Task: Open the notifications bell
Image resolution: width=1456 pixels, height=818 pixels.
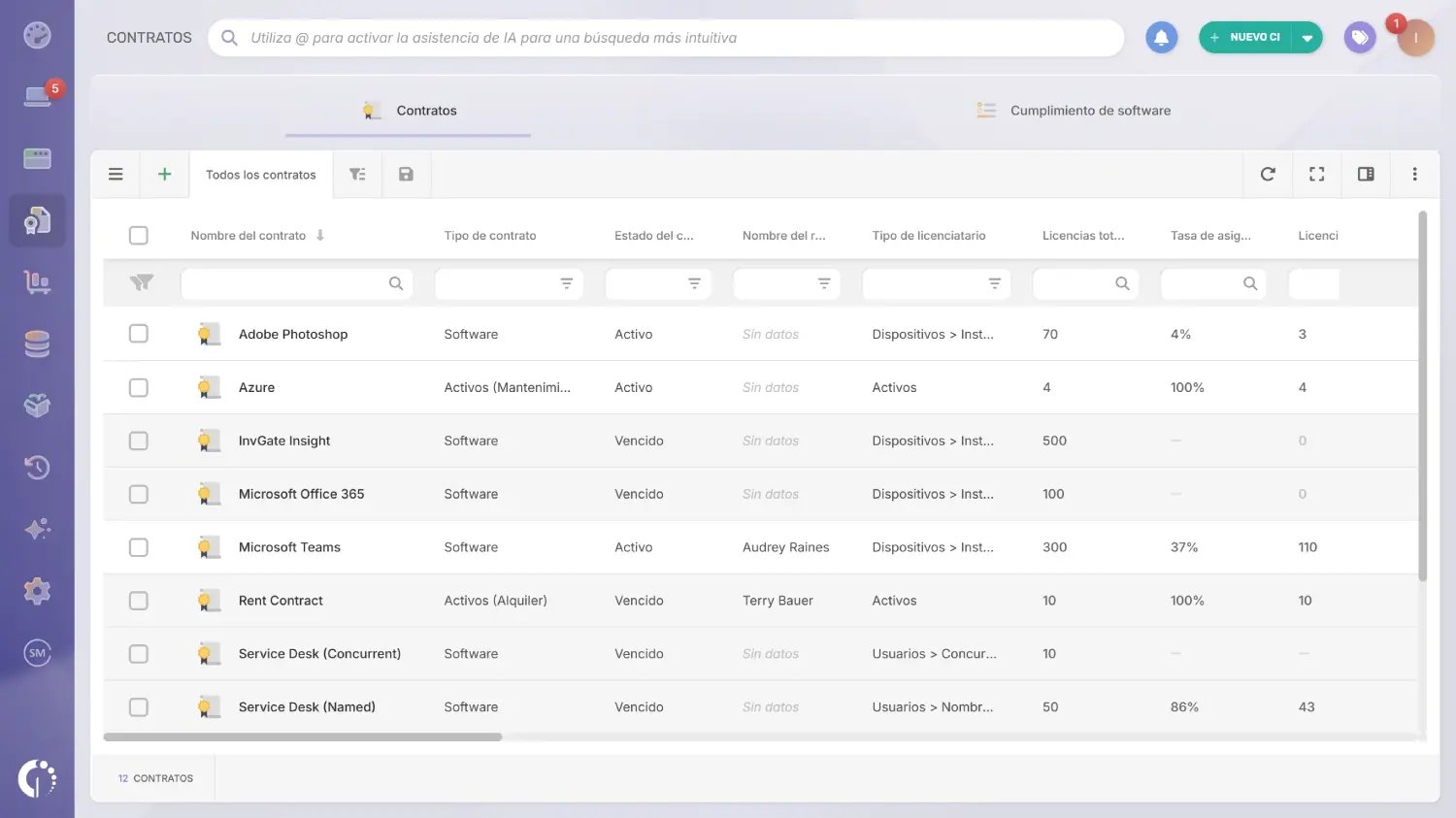Action: click(1161, 38)
